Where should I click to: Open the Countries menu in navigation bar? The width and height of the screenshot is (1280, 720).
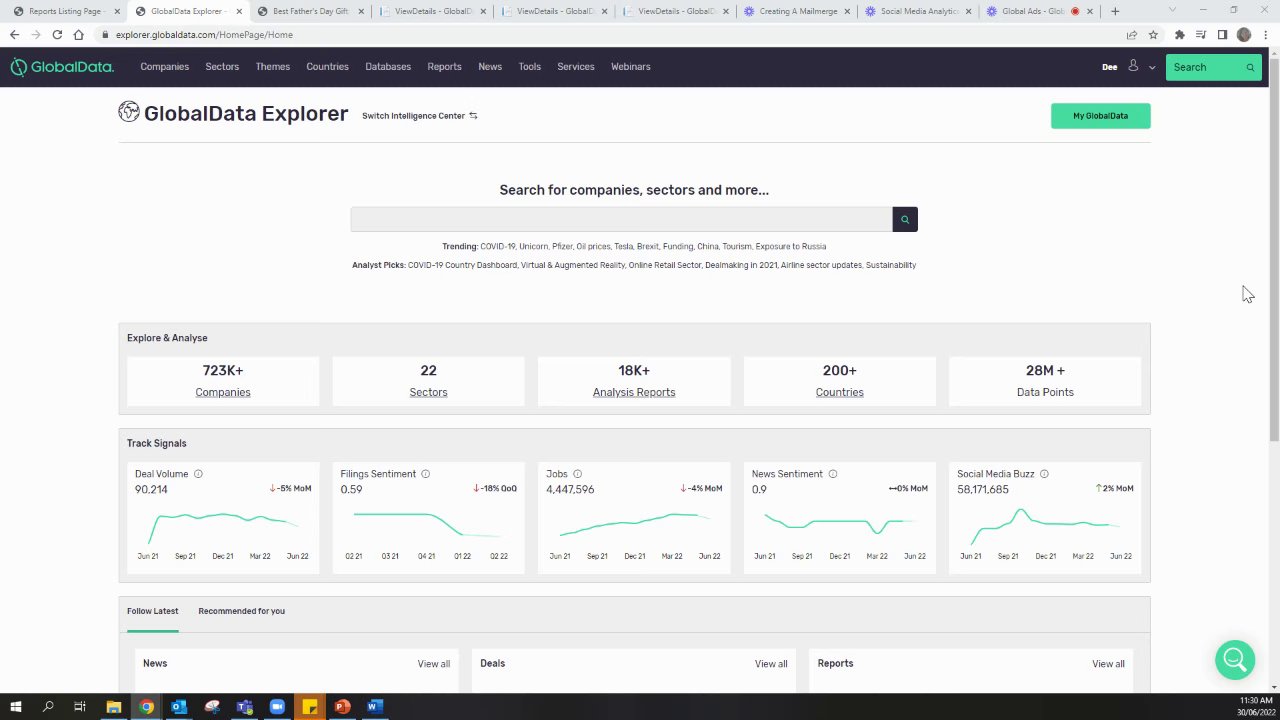(x=327, y=67)
